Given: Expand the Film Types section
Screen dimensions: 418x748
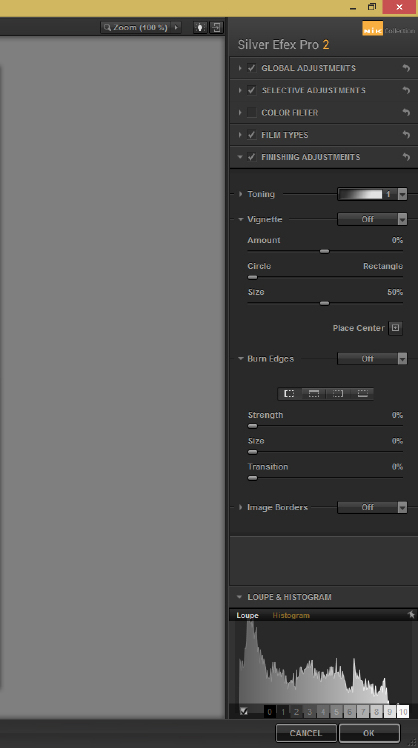Looking at the screenshot, I should (x=240, y=135).
